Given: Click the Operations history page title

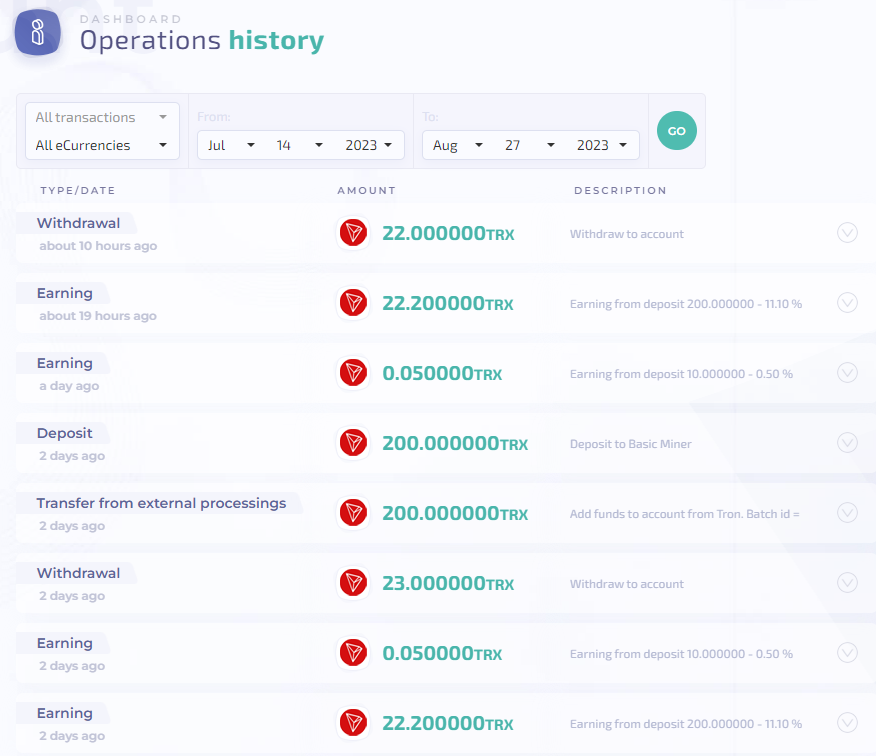Looking at the screenshot, I should [x=202, y=41].
